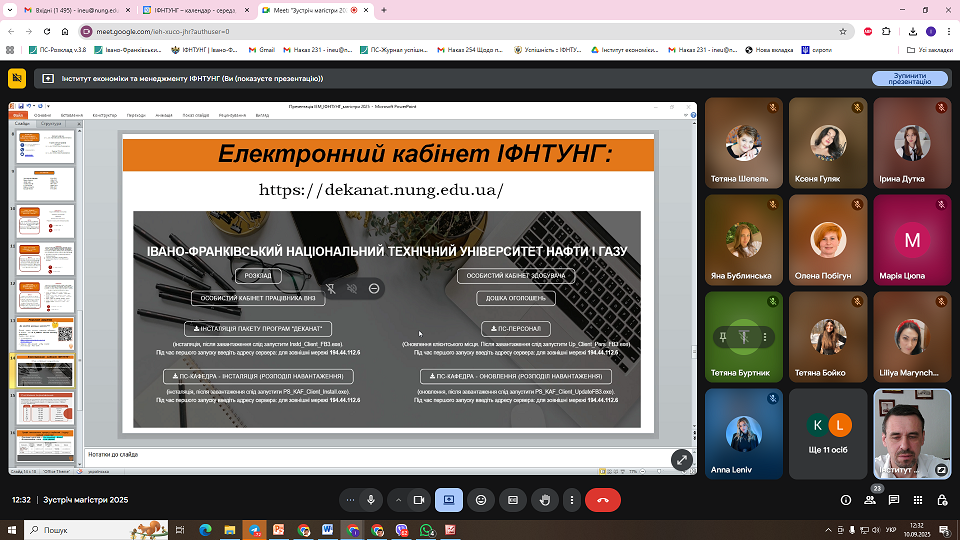Expand the video settings arrow
The image size is (960, 540).
pyautogui.click(x=398, y=499)
